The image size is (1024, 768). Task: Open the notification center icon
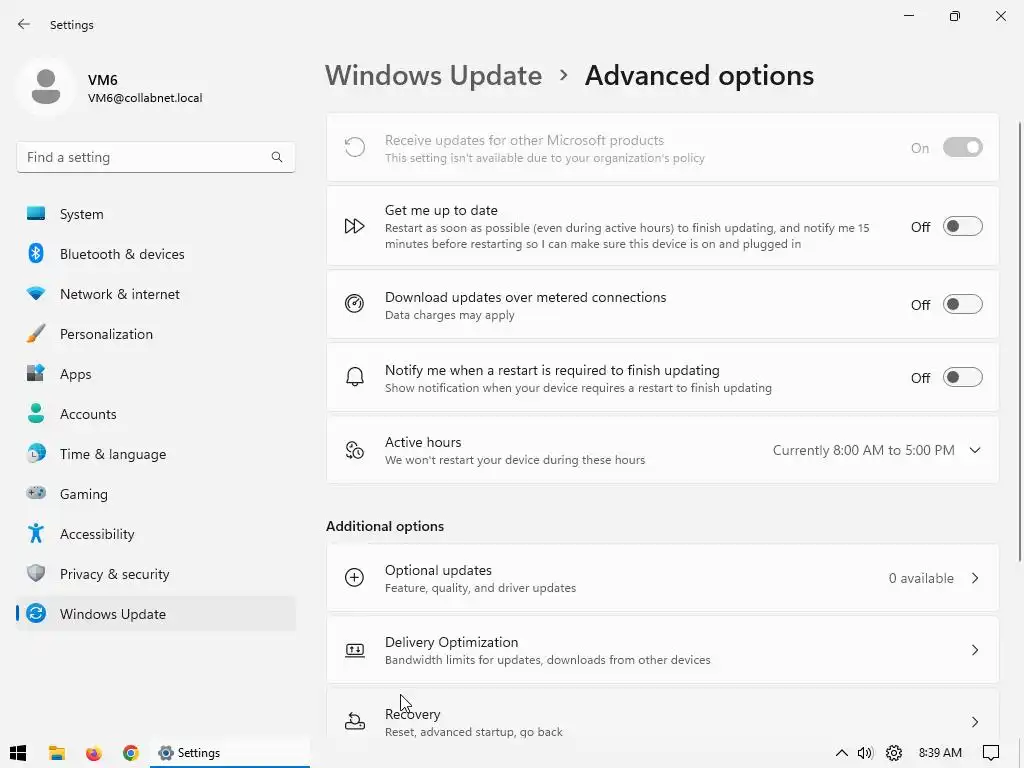[x=991, y=753]
